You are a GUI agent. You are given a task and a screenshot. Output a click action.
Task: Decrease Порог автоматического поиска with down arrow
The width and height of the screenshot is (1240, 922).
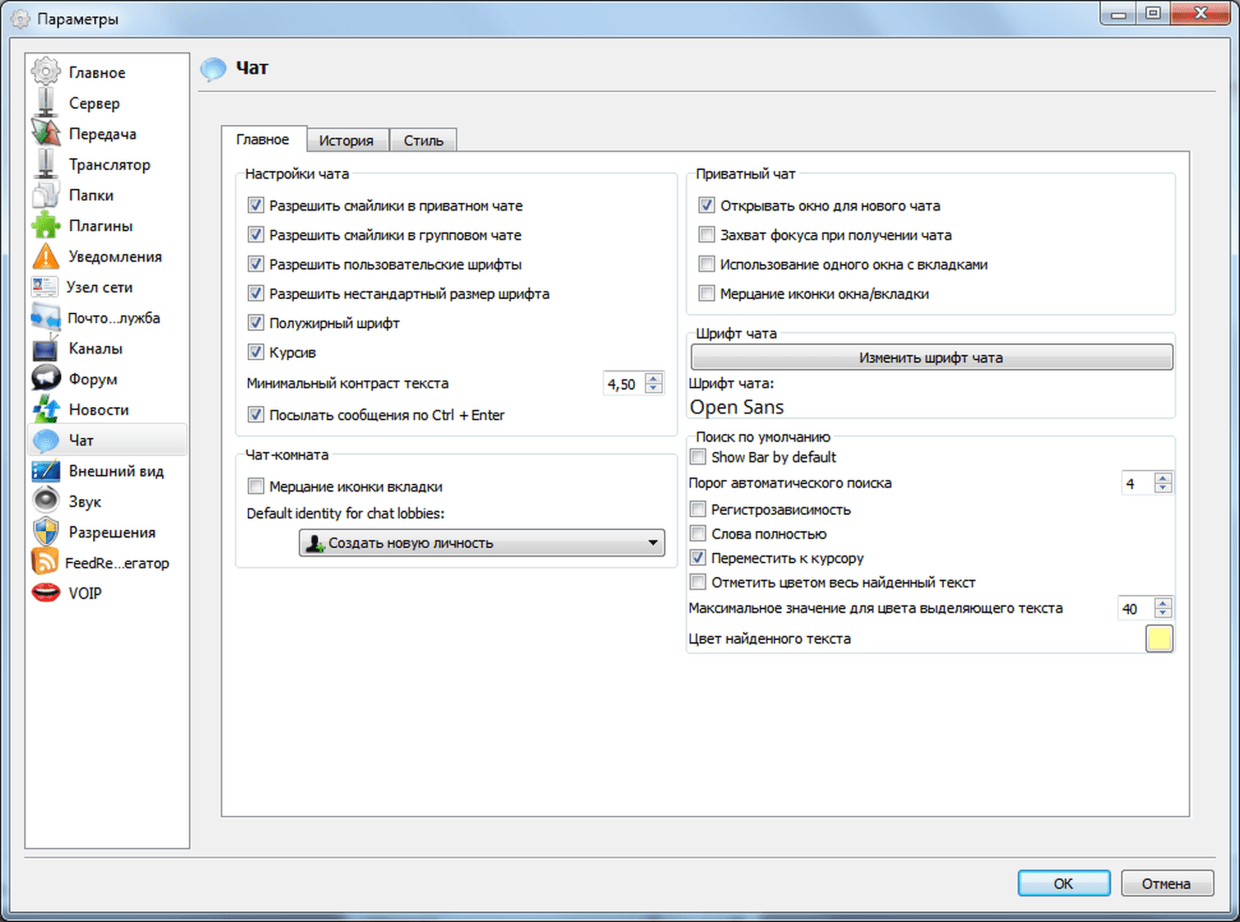coord(1162,489)
